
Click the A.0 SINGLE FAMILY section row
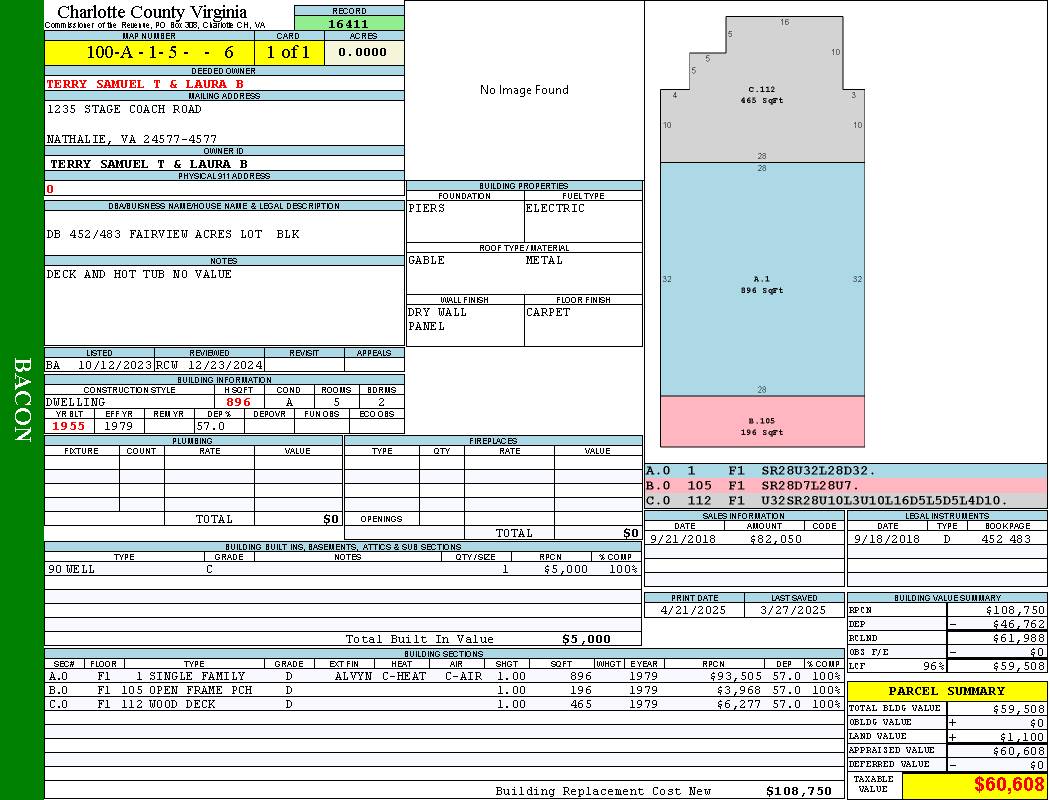point(444,677)
